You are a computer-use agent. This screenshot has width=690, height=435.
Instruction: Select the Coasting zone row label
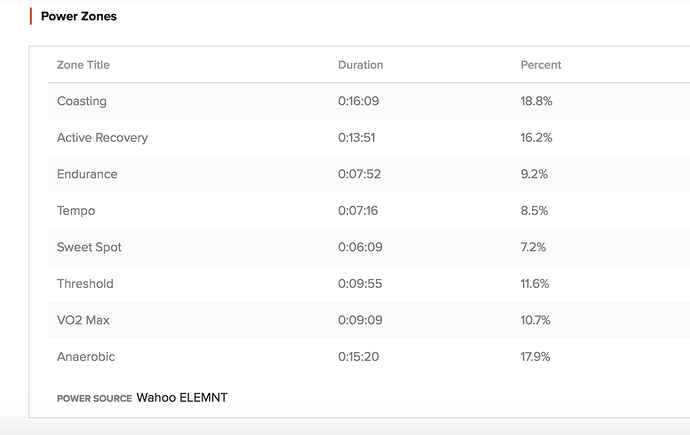coord(82,101)
